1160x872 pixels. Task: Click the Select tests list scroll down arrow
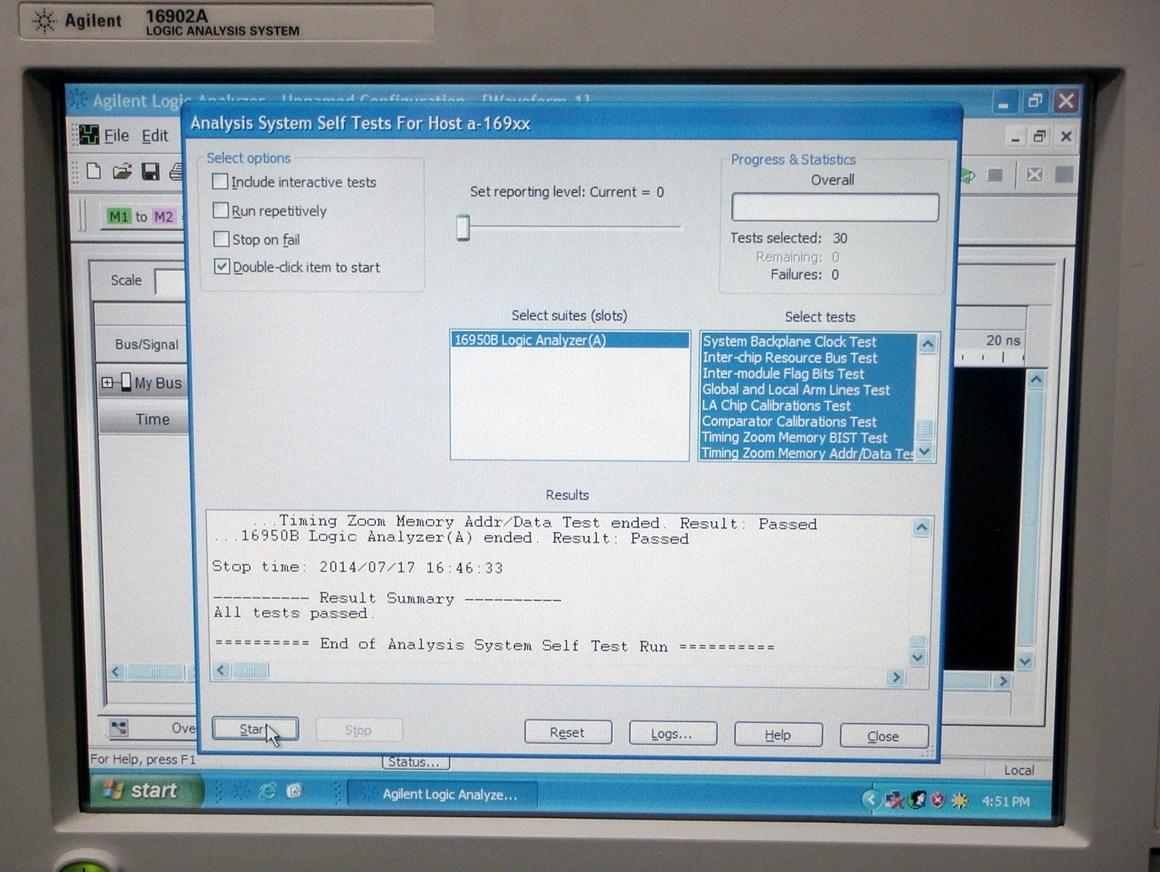[x=925, y=450]
